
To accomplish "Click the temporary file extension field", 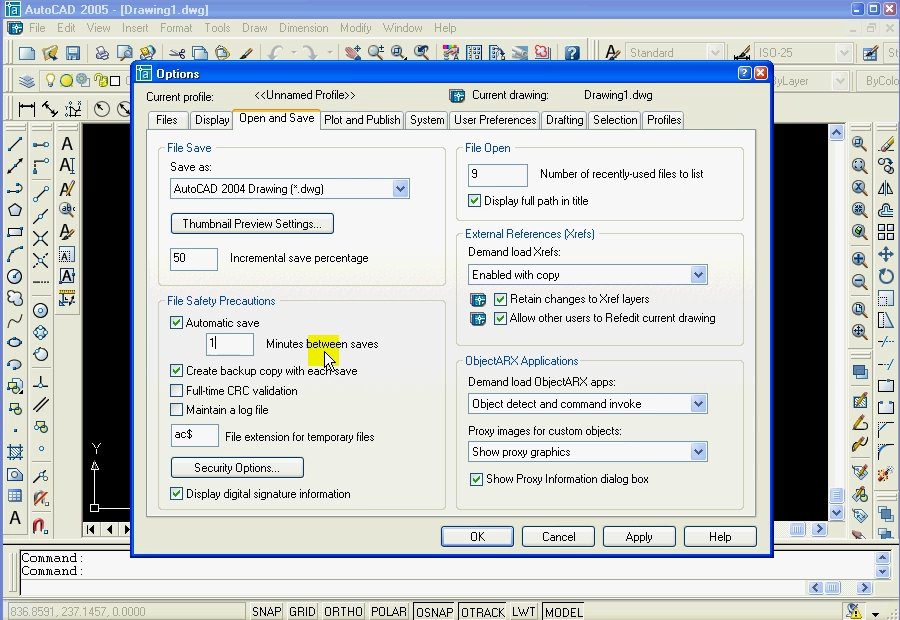I will (x=195, y=435).
